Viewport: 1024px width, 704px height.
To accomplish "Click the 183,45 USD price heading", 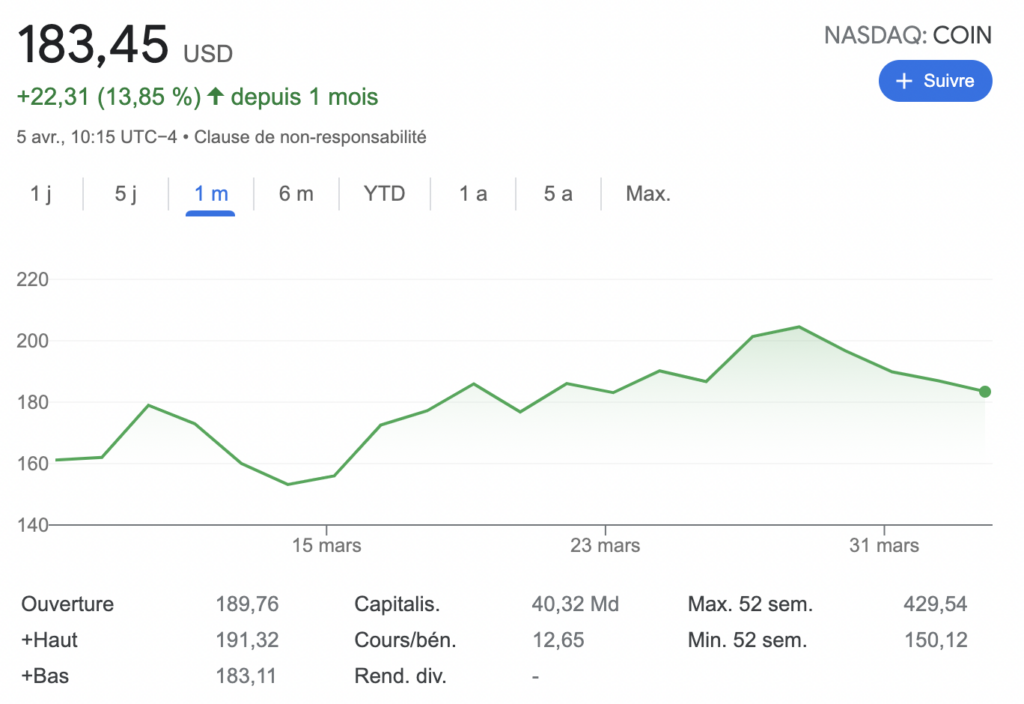I will pos(125,45).
